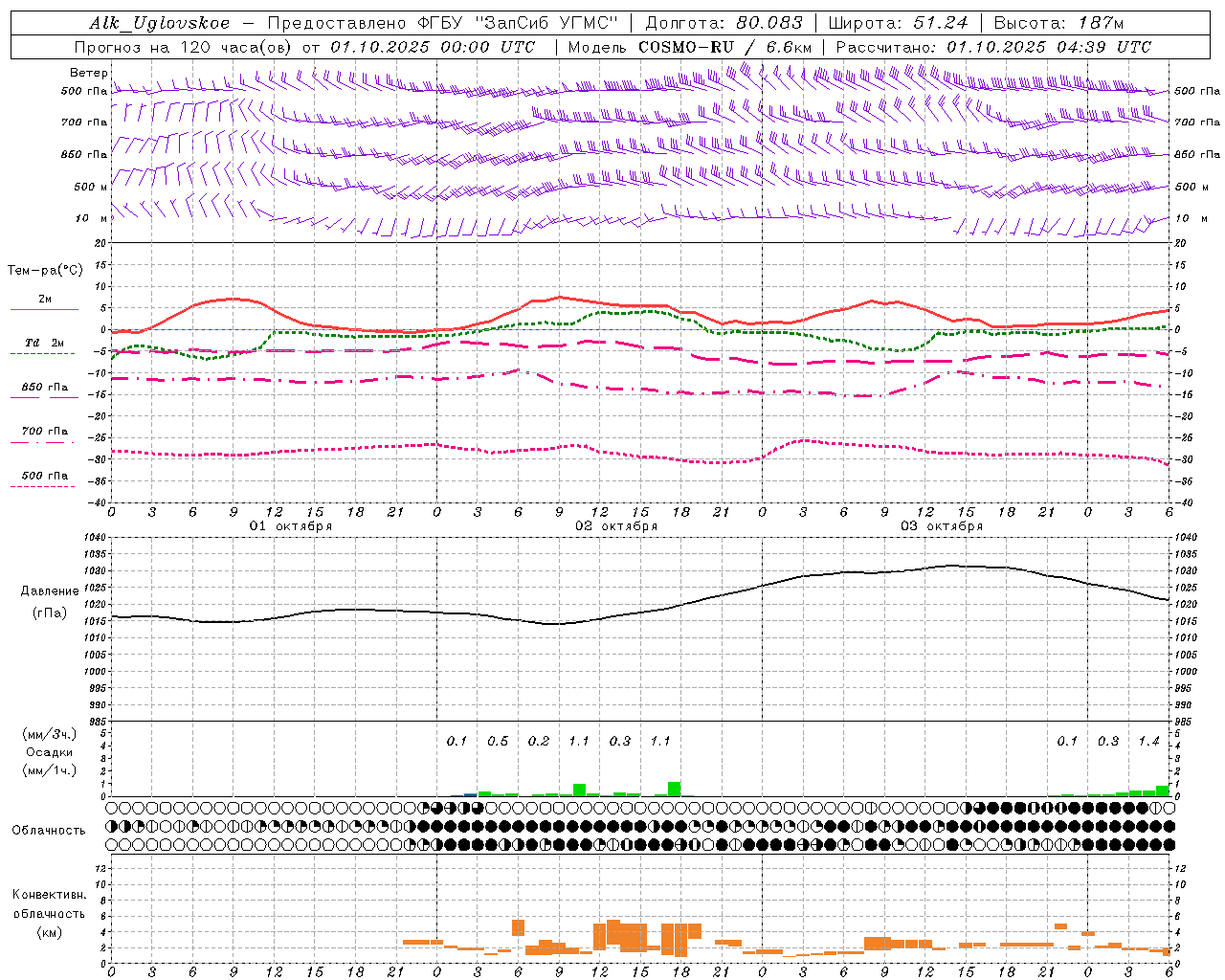Viewport: 1225px width, 980px height.
Task: Select the "(мм/1ч.)" precipitation unit label
Action: [x=50, y=770]
